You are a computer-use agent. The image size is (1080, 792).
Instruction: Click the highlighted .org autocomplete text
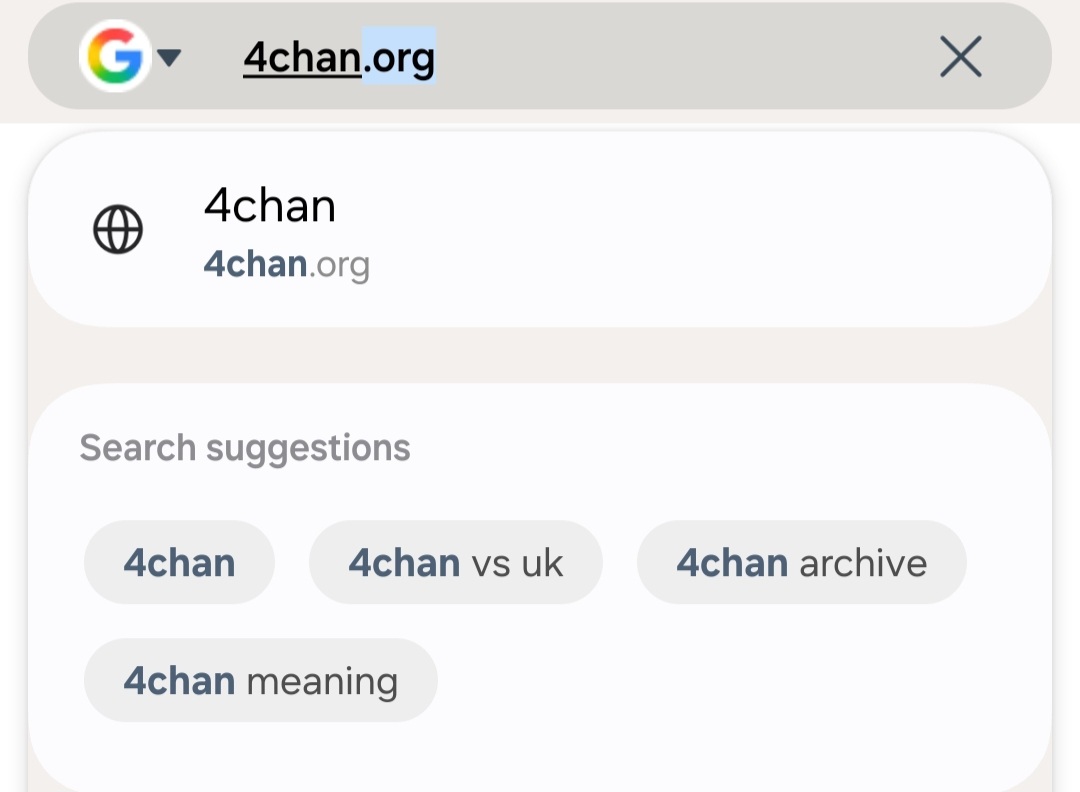click(x=399, y=58)
